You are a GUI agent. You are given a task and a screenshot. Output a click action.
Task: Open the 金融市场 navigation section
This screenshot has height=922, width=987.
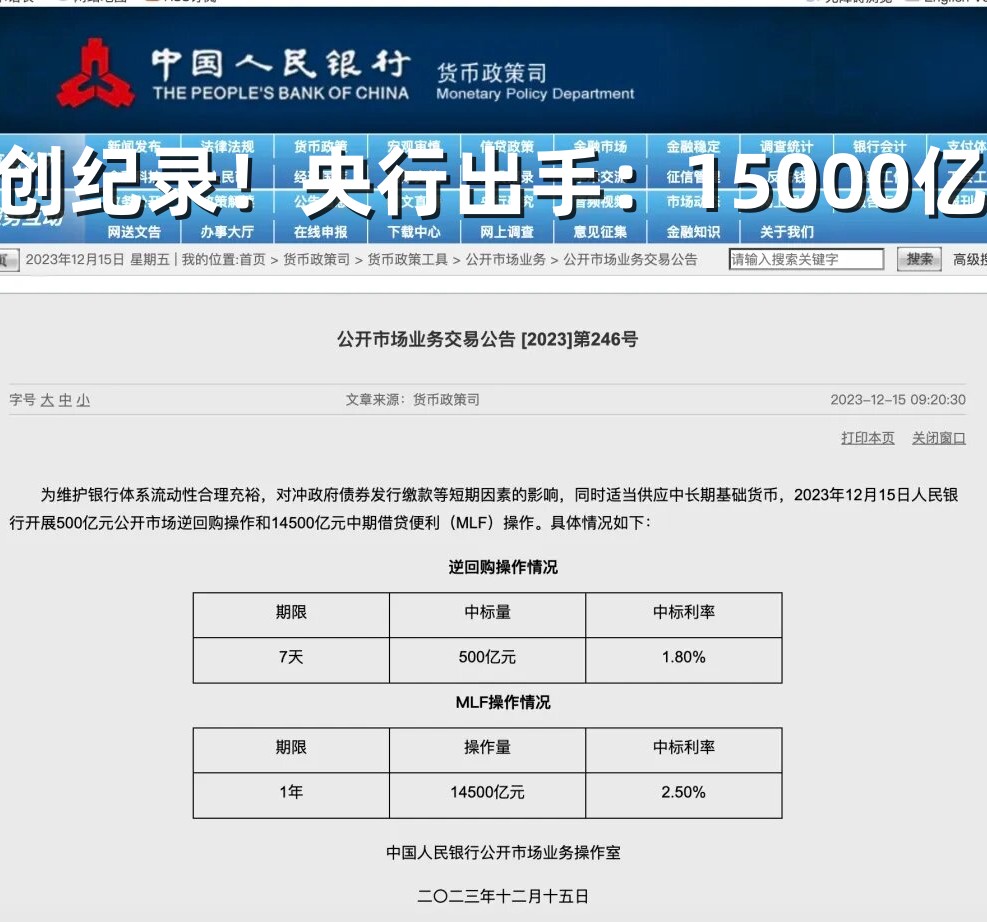(600, 144)
